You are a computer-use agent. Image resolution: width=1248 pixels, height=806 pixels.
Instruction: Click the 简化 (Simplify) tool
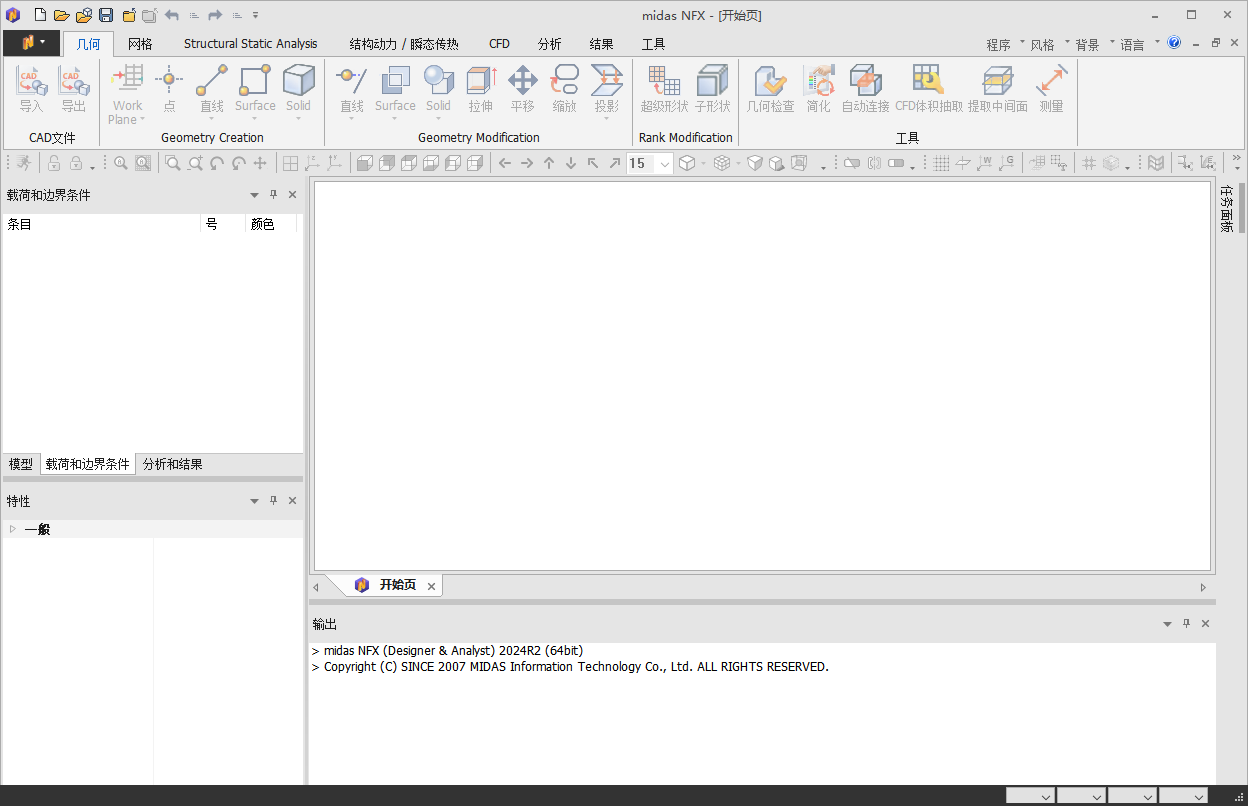[819, 89]
